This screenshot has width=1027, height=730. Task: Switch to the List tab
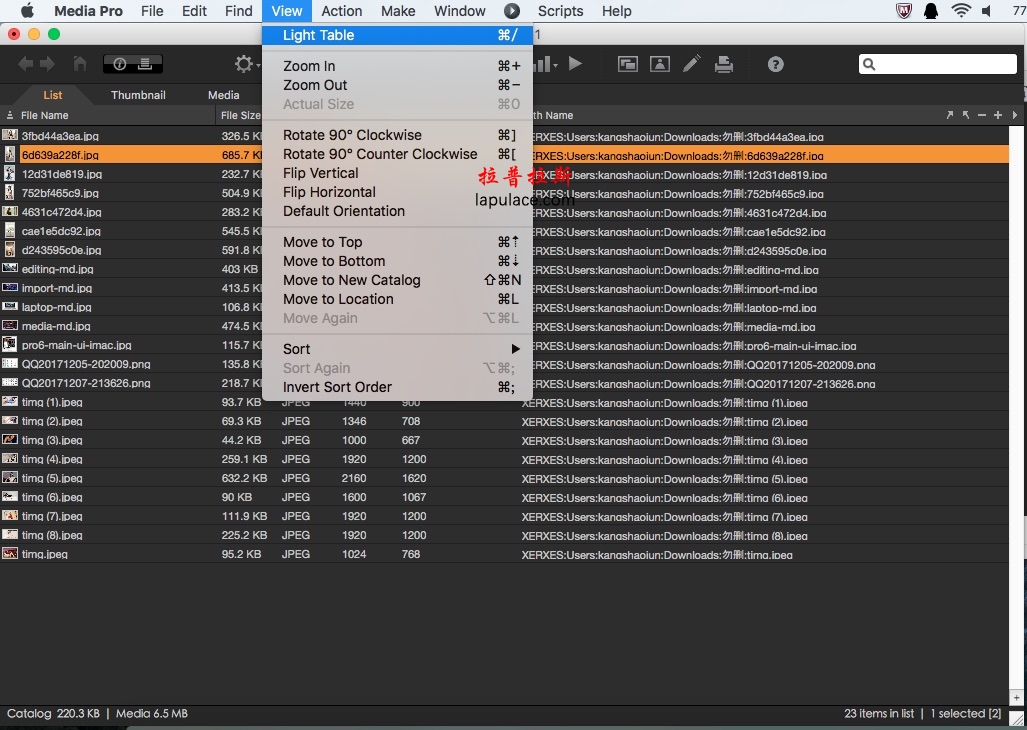pos(52,95)
